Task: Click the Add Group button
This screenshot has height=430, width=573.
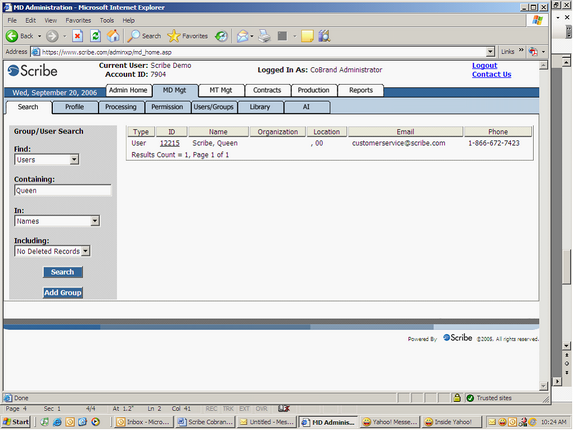Action: (63, 293)
